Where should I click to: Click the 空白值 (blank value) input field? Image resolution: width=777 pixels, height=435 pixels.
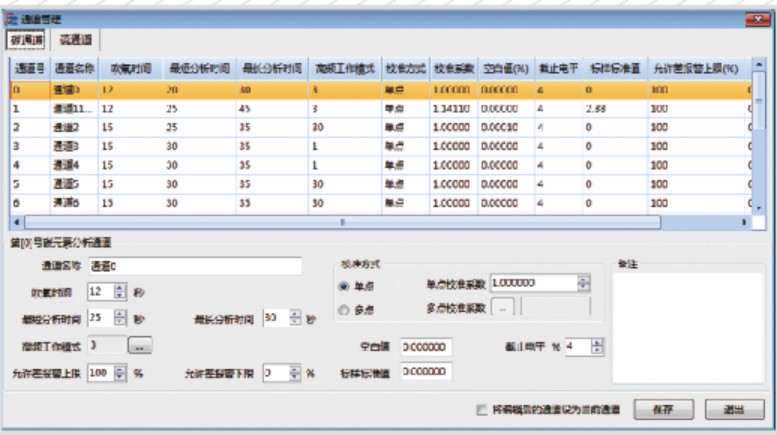[x=426, y=347]
